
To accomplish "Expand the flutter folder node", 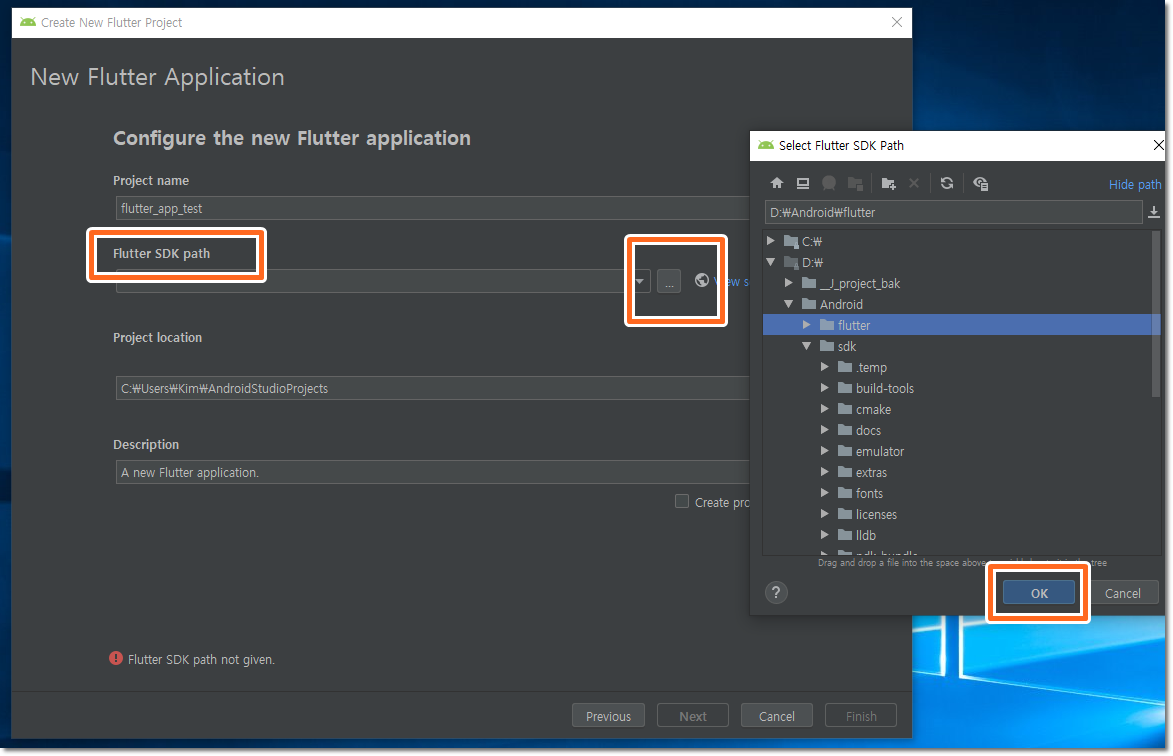I will (807, 325).
